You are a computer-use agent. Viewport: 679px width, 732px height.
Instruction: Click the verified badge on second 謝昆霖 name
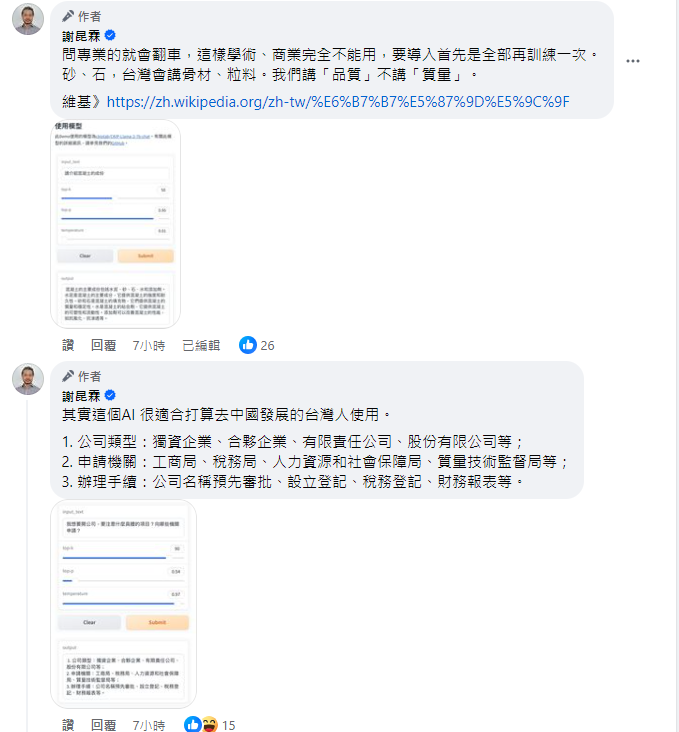click(x=110, y=395)
